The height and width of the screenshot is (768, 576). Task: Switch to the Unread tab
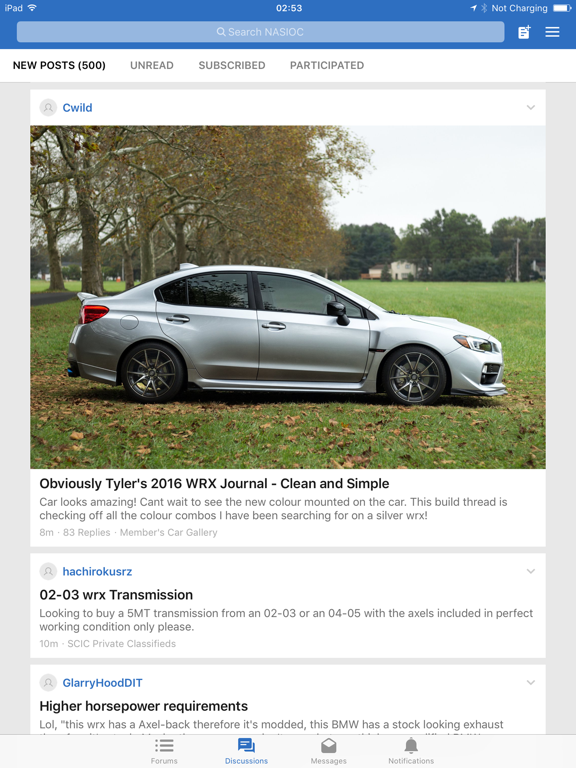pos(152,65)
